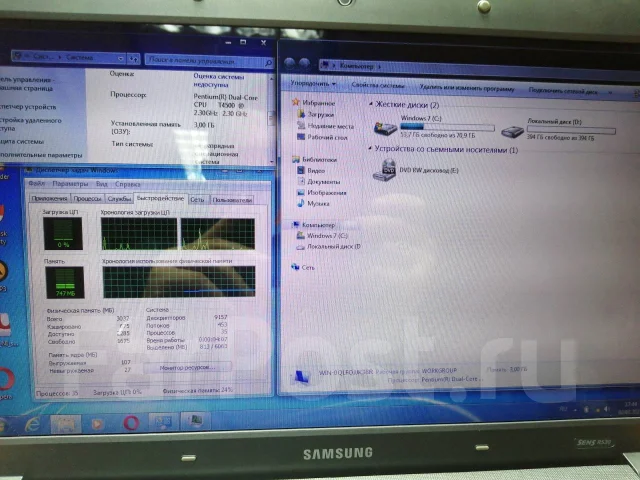
Task: Click the 747 МБ memory gauge
Action: coord(65,282)
